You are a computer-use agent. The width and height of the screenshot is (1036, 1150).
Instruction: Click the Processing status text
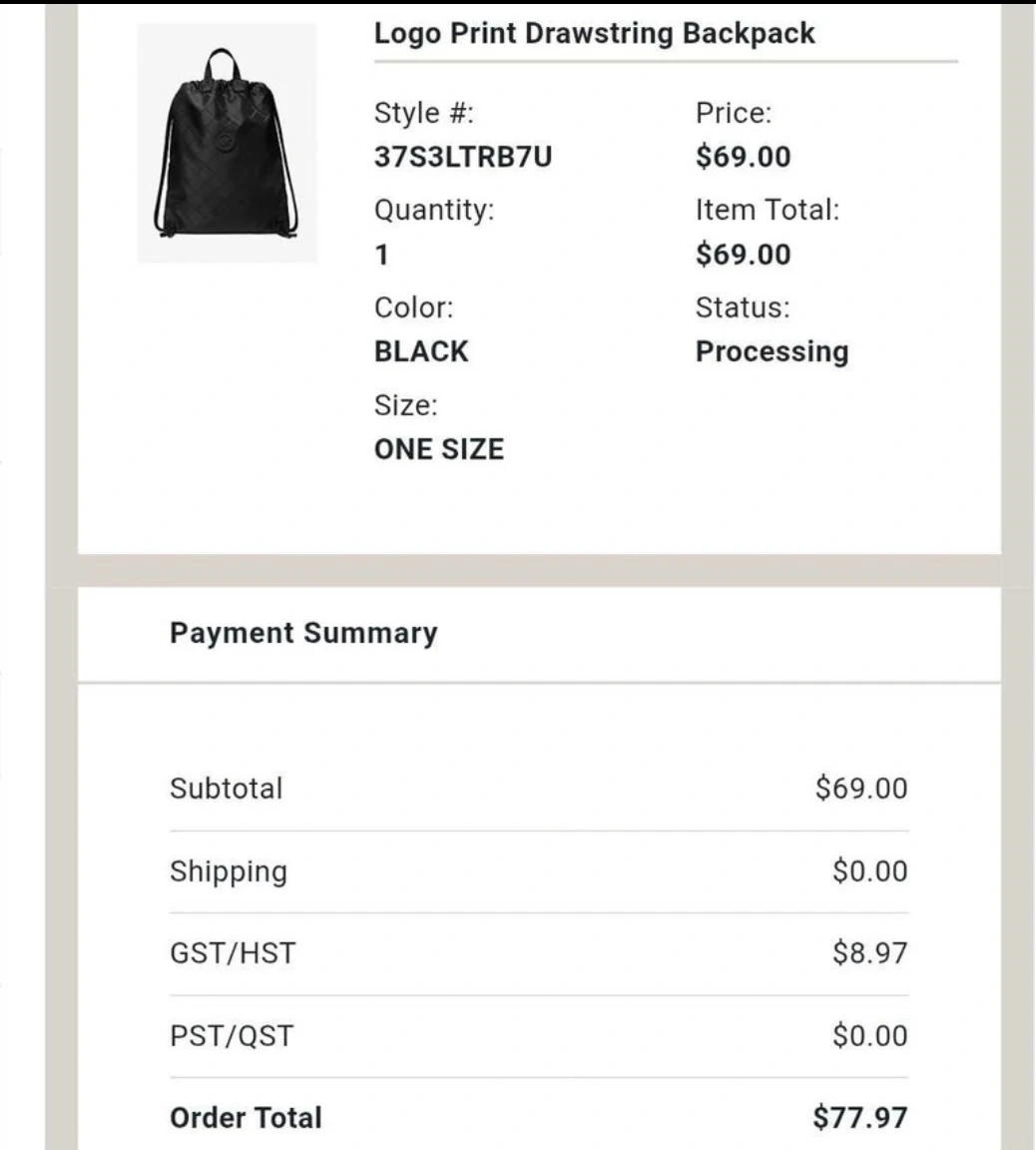[x=772, y=351]
